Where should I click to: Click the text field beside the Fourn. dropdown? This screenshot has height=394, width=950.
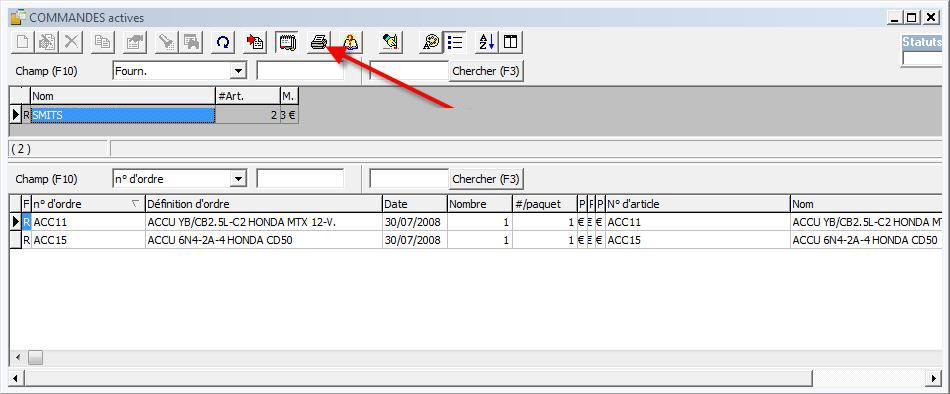tap(300, 71)
